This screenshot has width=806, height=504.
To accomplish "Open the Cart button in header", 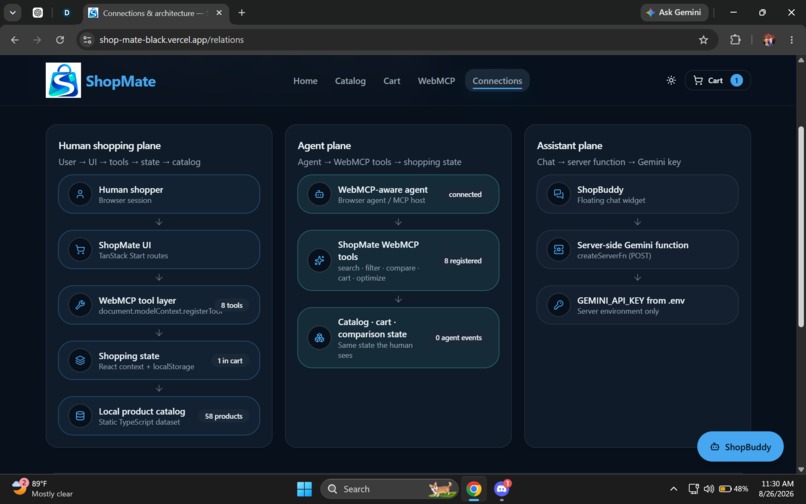I will (718, 80).
